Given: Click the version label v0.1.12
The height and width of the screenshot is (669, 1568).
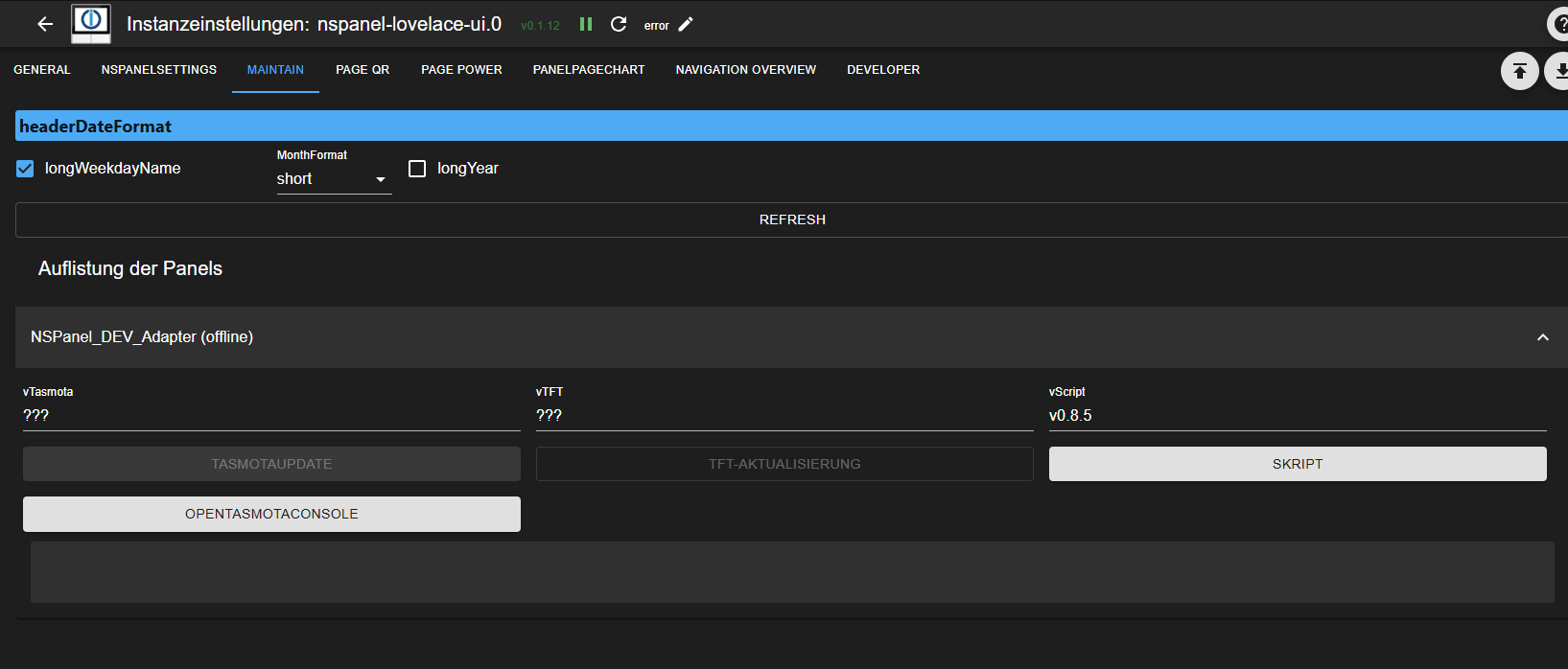Looking at the screenshot, I should (x=540, y=26).
